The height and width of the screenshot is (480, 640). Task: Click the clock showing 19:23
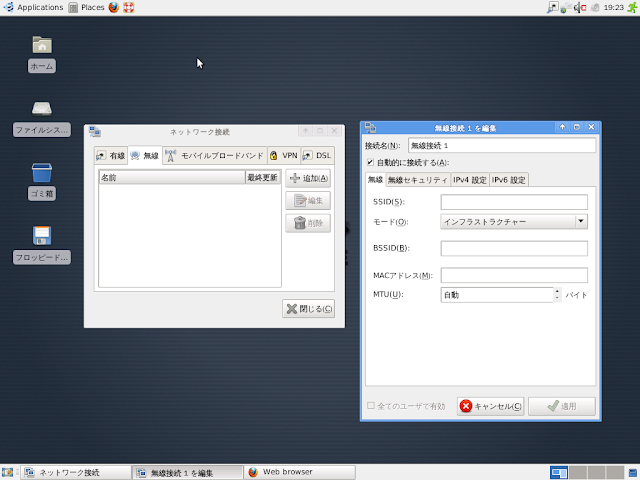tap(613, 7)
